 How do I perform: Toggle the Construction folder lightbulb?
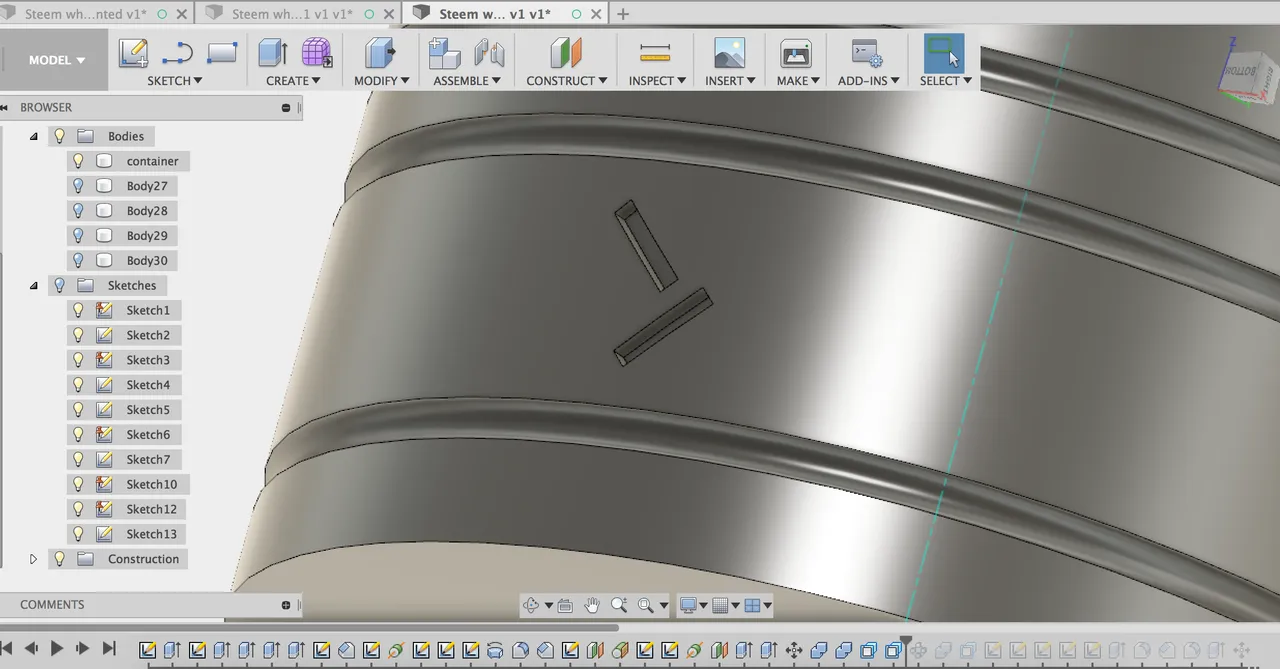(x=59, y=559)
